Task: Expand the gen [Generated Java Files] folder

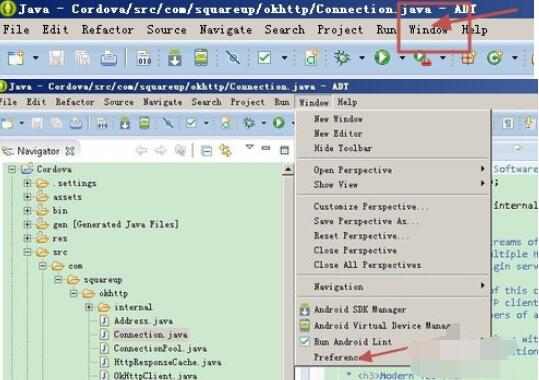Action: [28, 224]
